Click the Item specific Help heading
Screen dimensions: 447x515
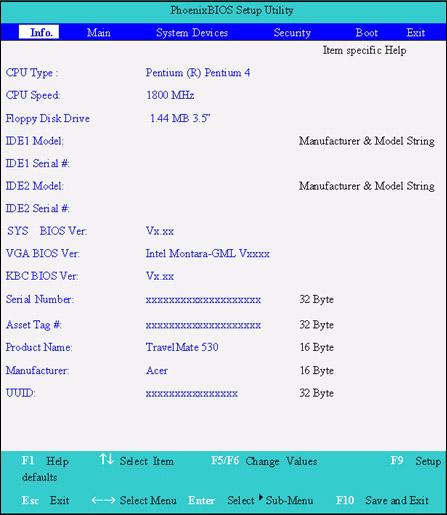pos(364,51)
